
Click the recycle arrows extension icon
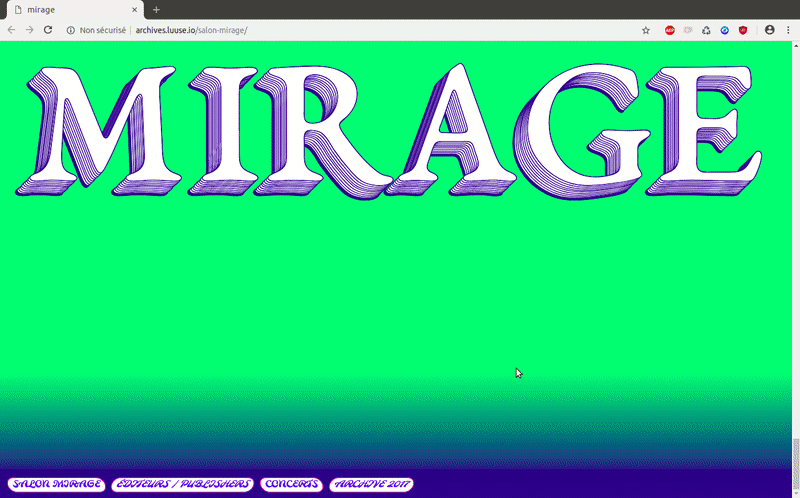706,30
